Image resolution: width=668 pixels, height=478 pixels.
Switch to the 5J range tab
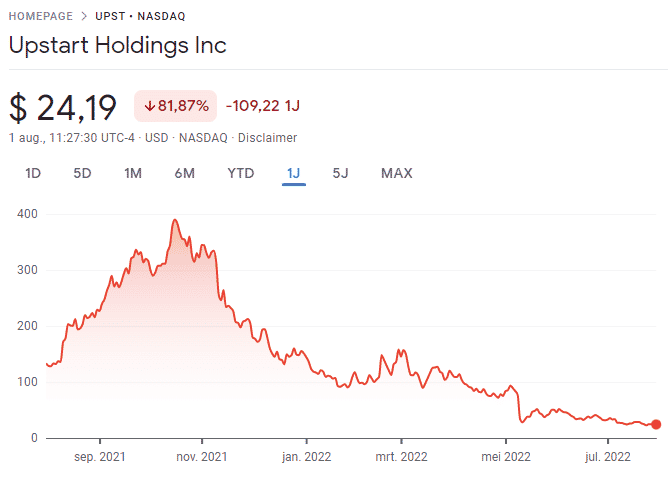tap(340, 173)
